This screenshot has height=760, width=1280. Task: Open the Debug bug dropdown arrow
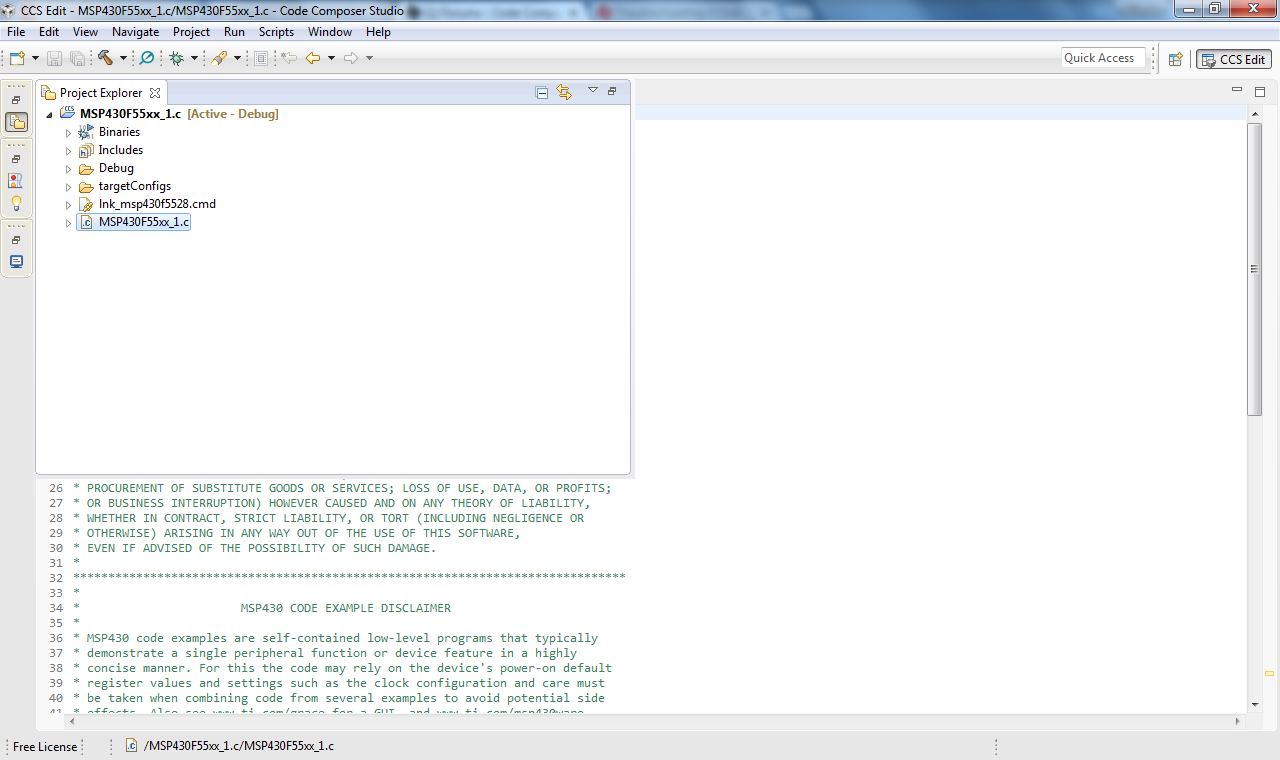tap(194, 58)
